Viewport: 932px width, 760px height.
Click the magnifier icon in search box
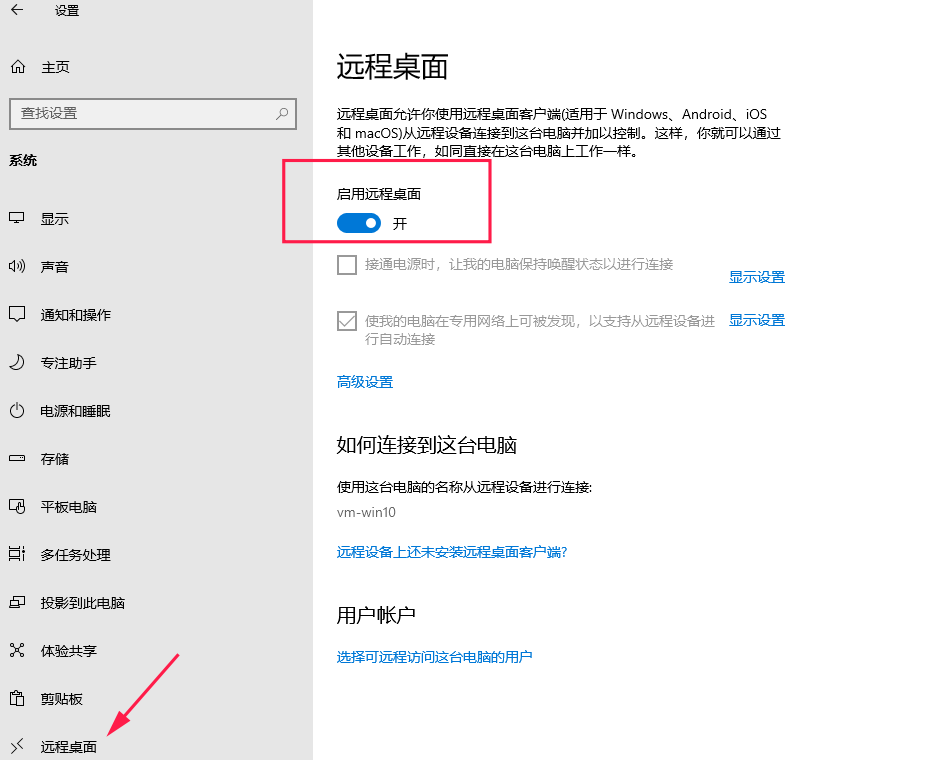click(x=283, y=114)
